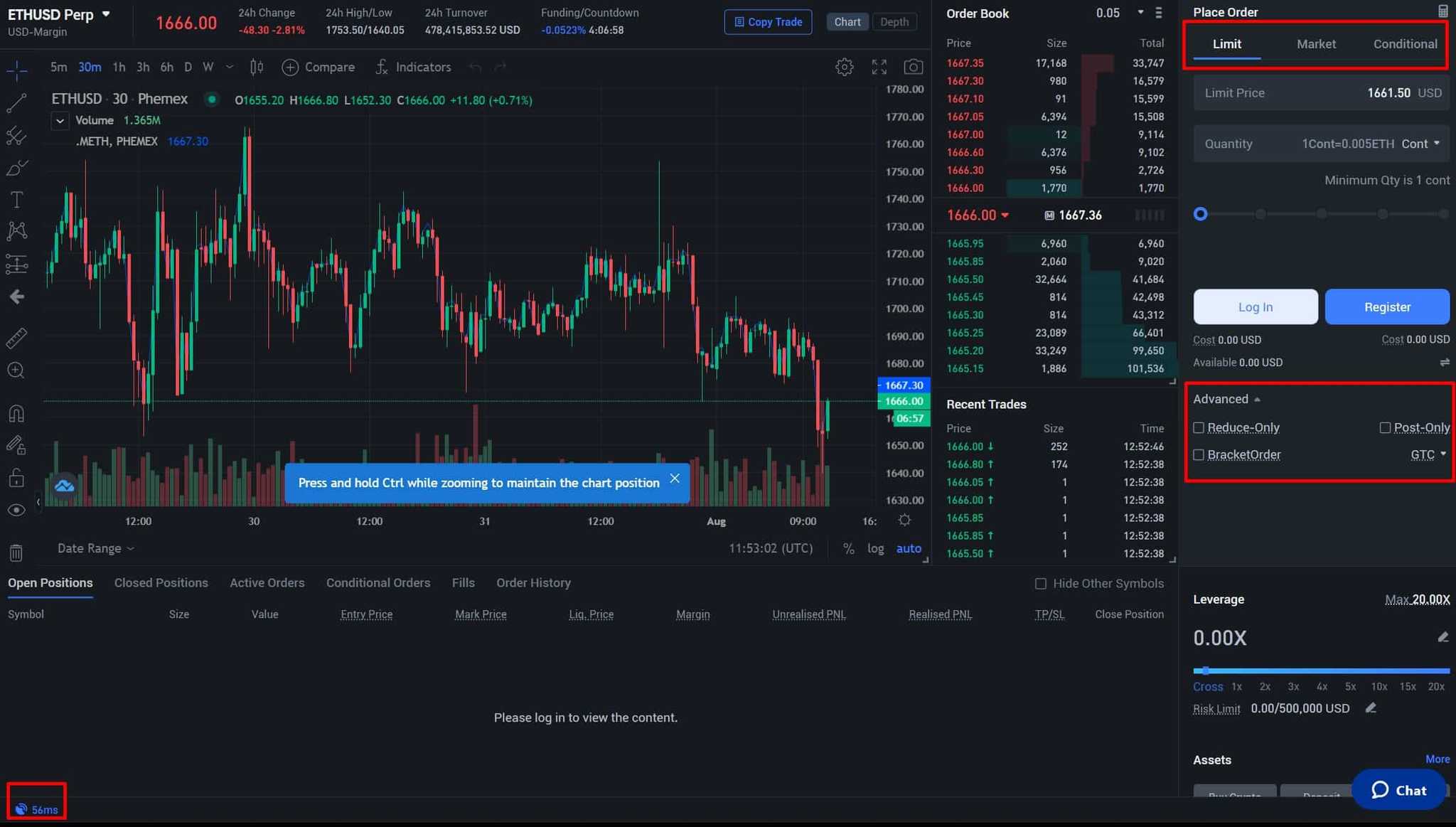This screenshot has width=1456, height=827.
Task: Click the Register button
Action: 1386,306
